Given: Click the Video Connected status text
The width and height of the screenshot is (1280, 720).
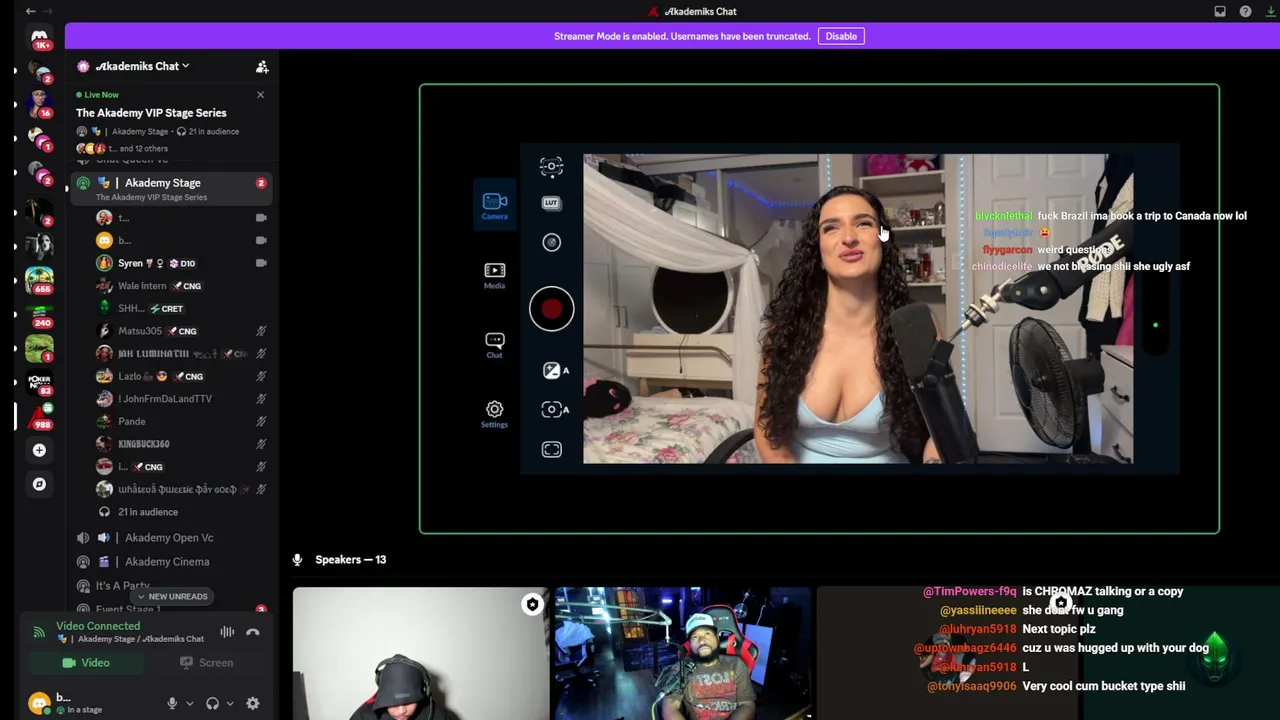Looking at the screenshot, I should [98, 626].
